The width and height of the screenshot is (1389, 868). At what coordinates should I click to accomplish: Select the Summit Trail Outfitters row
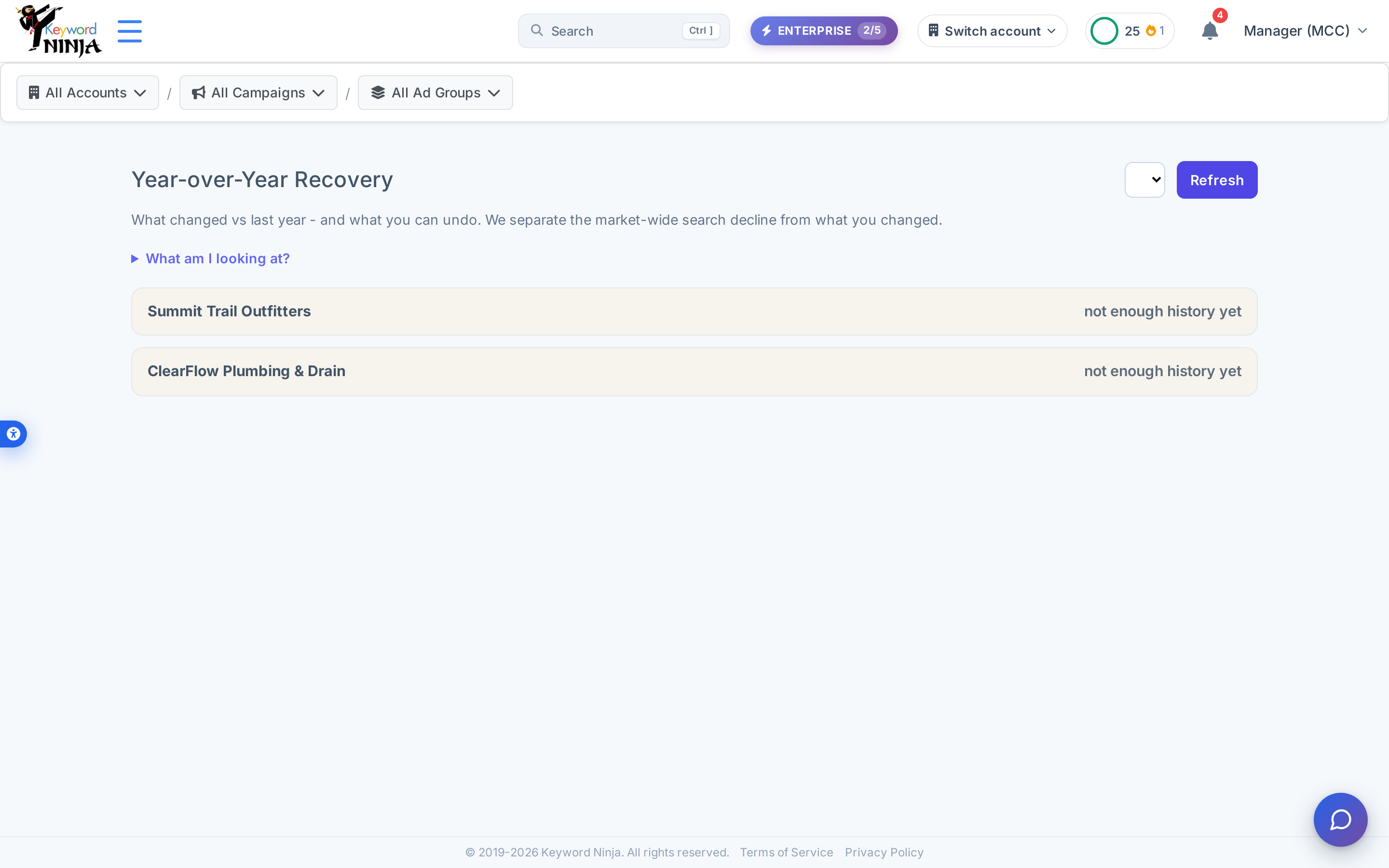click(x=694, y=312)
